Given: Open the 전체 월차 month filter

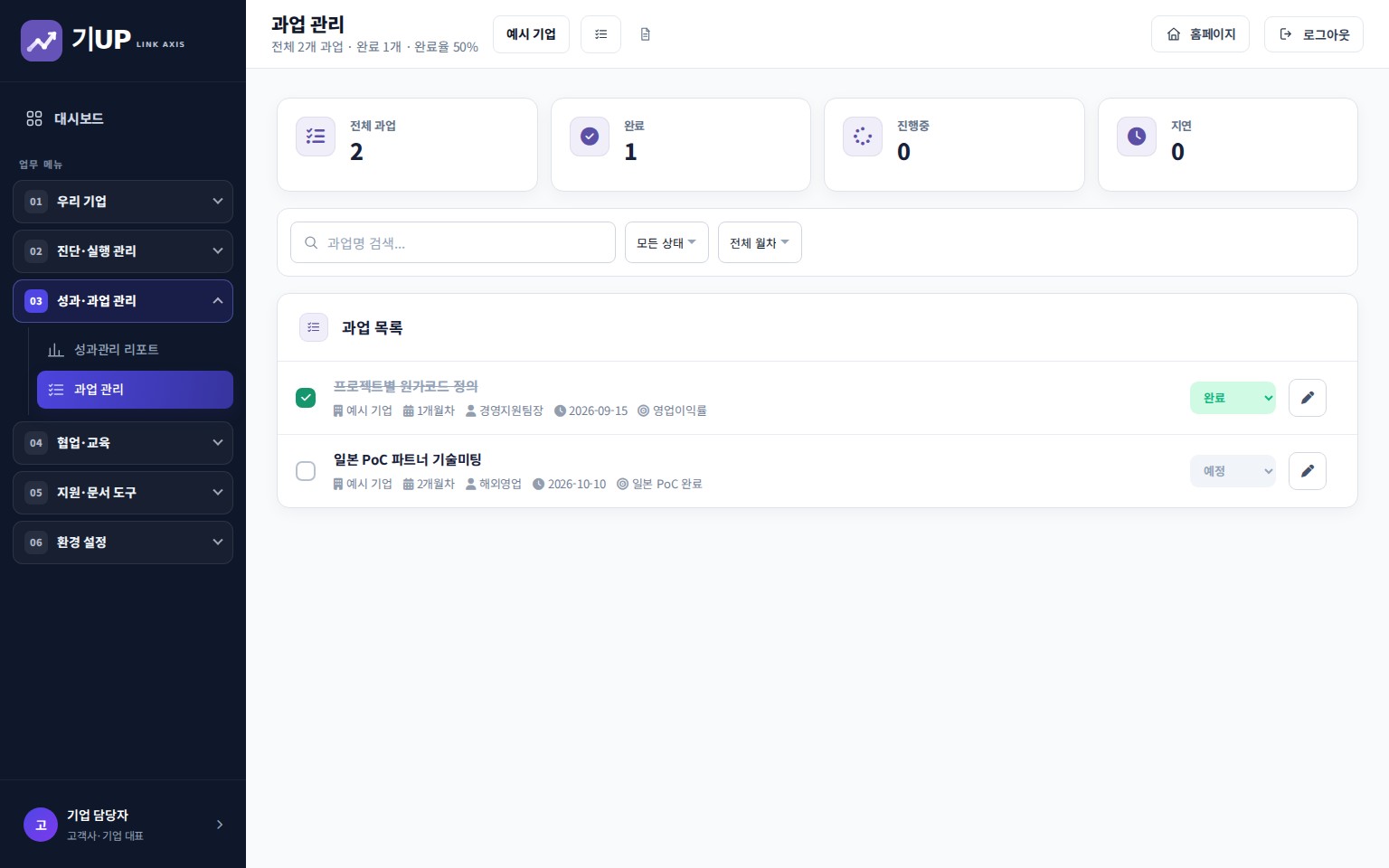Looking at the screenshot, I should 760,242.
